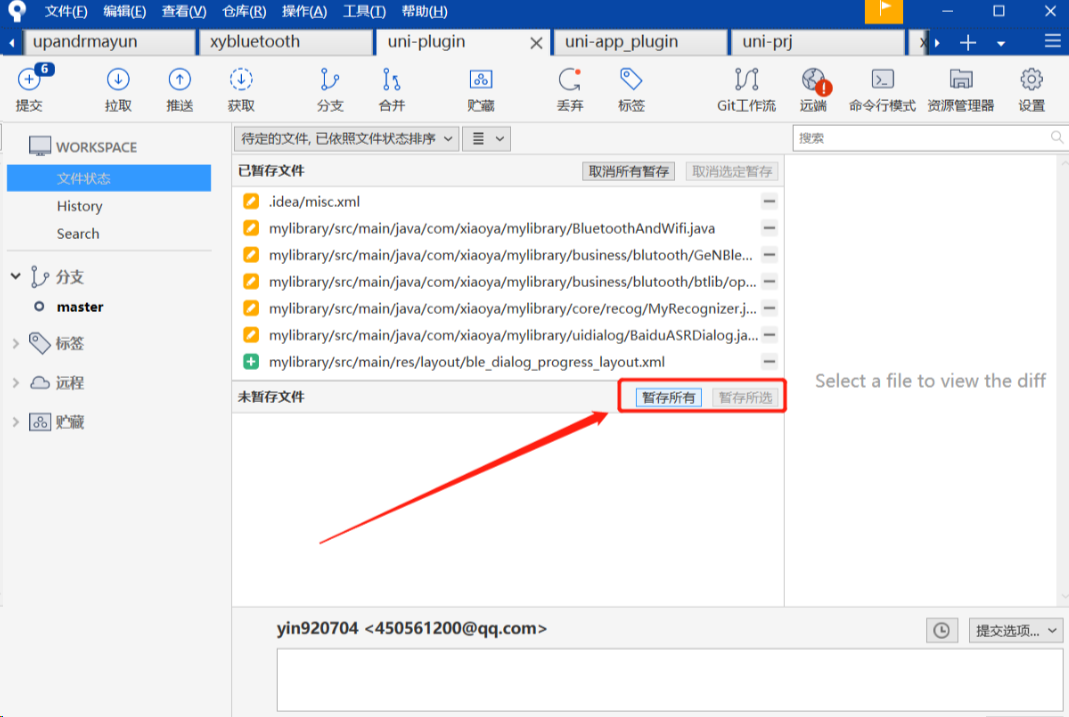Unstage BaiduASRDialog file with its minus button
This screenshot has width=1069, height=717.
pyautogui.click(x=769, y=335)
